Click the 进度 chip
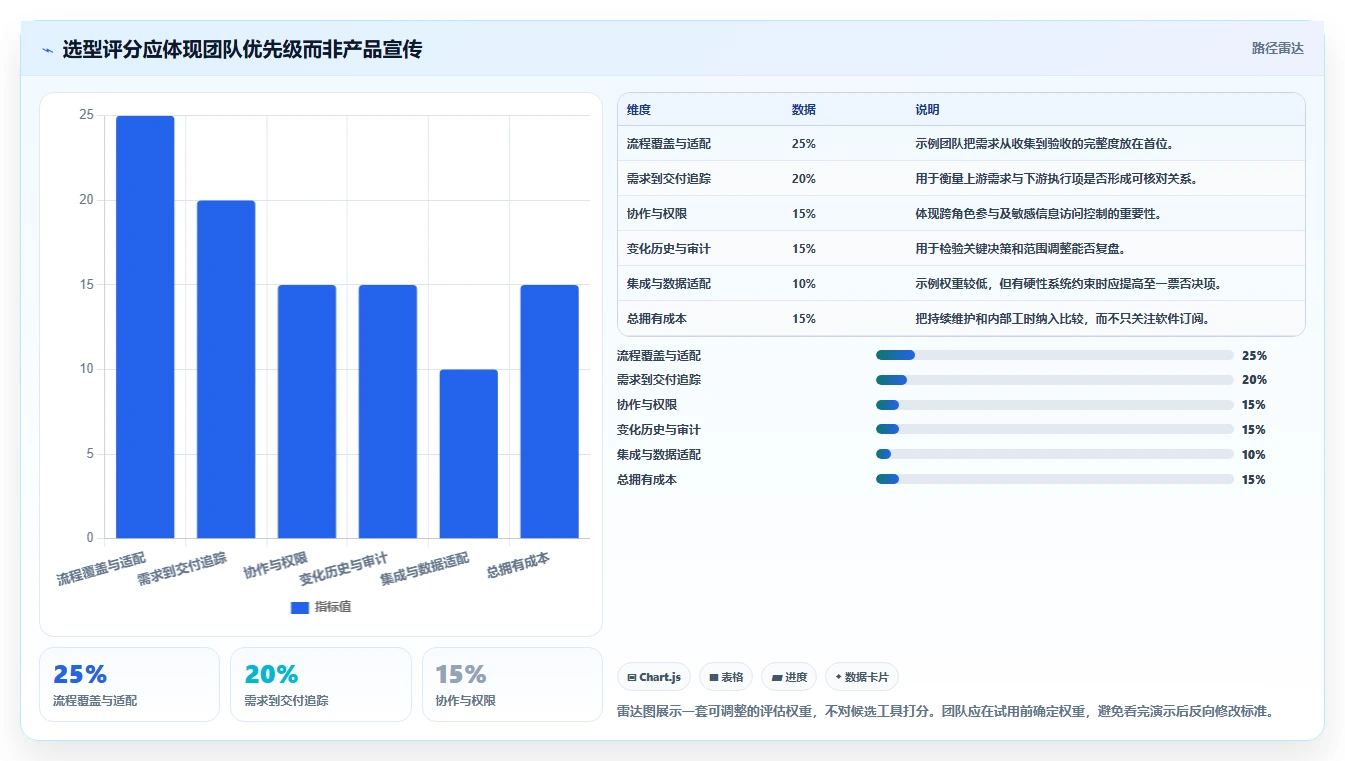The height and width of the screenshot is (761, 1345). (789, 677)
